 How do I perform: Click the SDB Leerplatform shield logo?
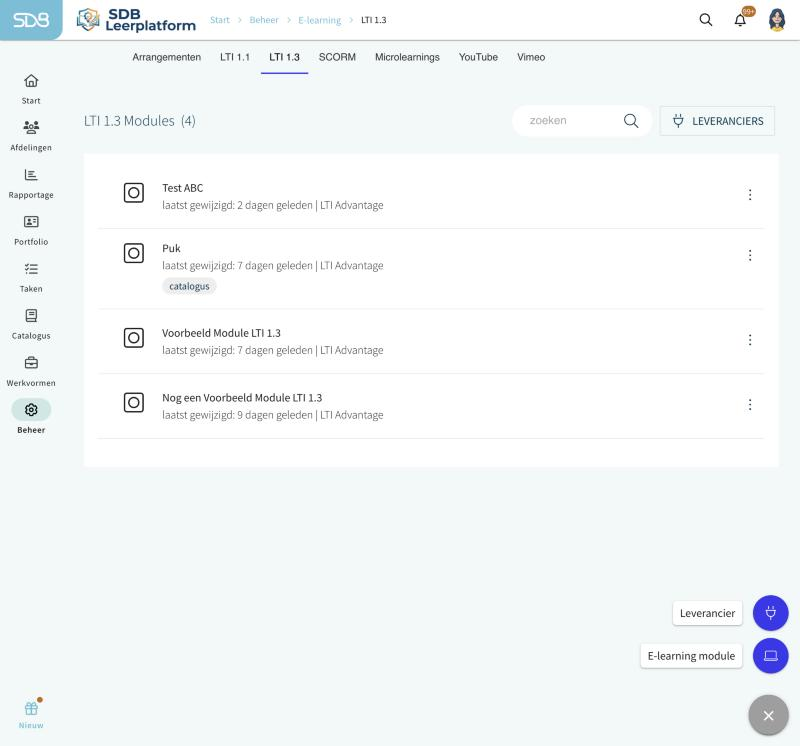coord(88,19)
